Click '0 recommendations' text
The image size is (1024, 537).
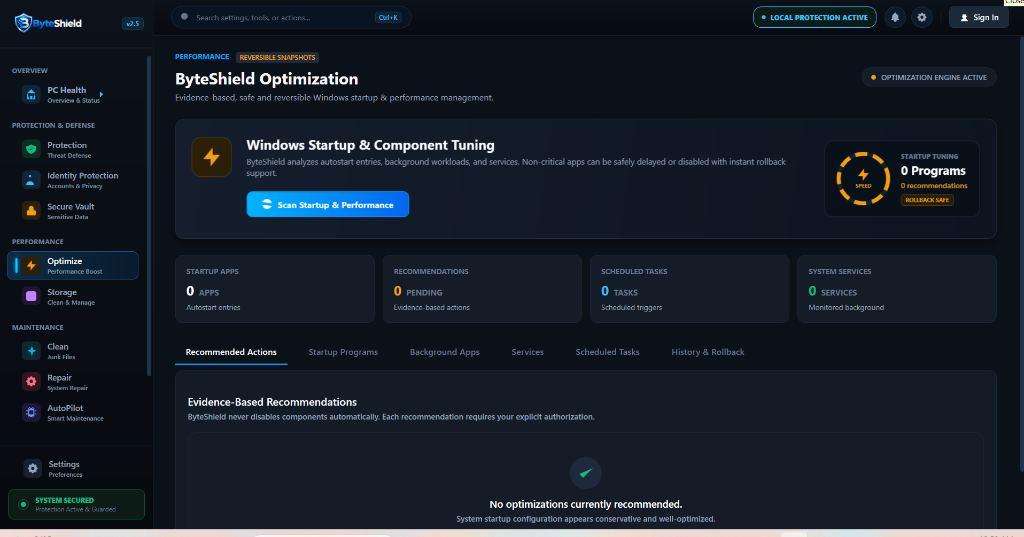point(934,186)
